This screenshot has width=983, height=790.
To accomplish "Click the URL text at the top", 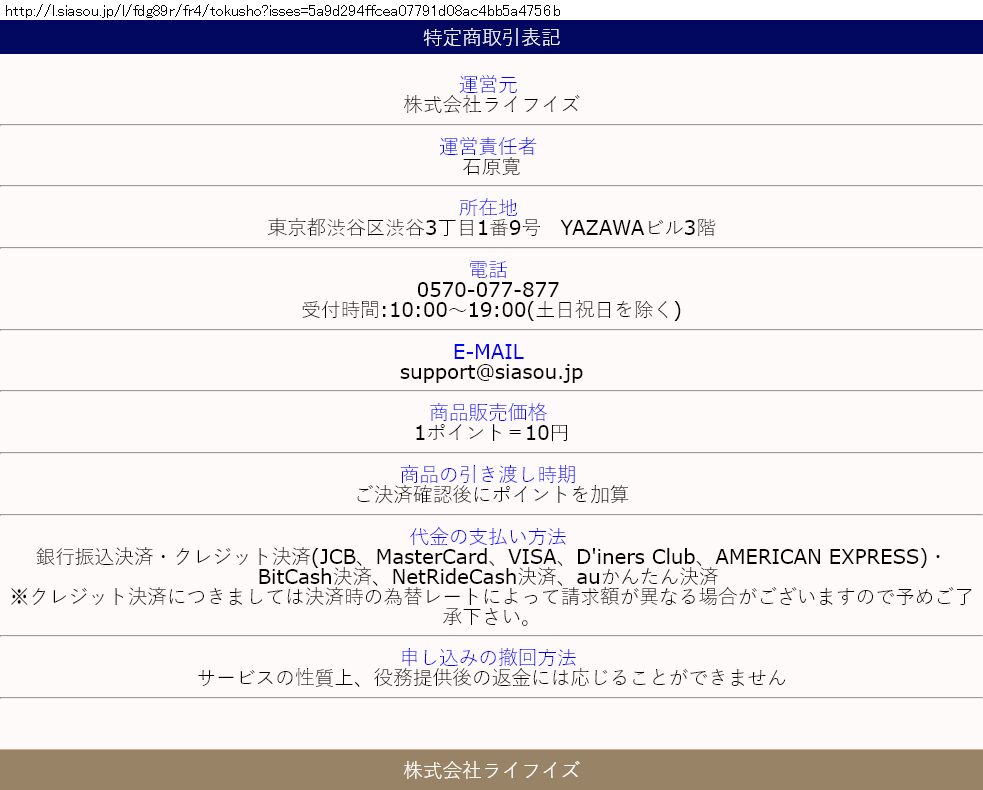I will coord(282,11).
